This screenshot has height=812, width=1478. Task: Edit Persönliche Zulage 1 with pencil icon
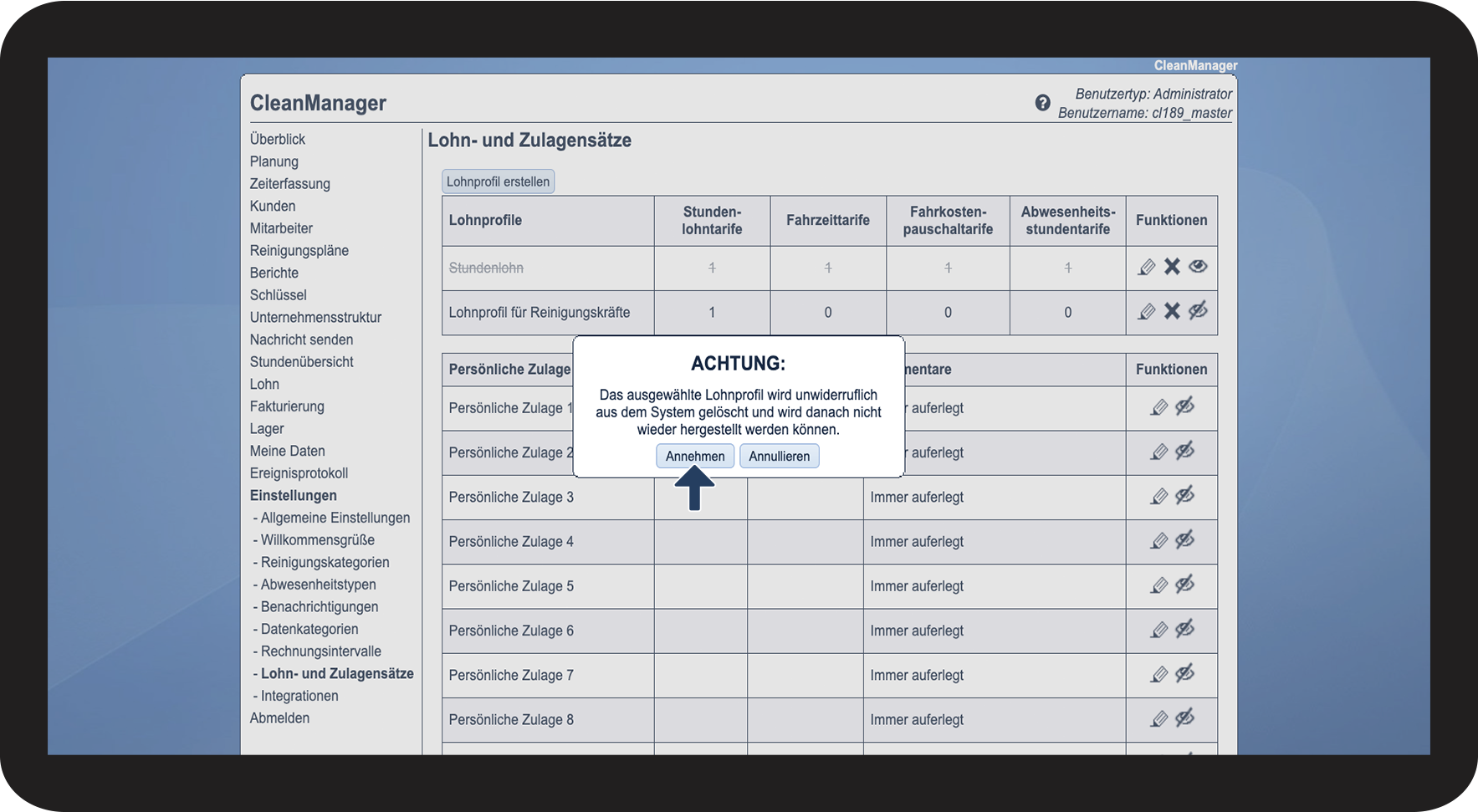tap(1158, 407)
